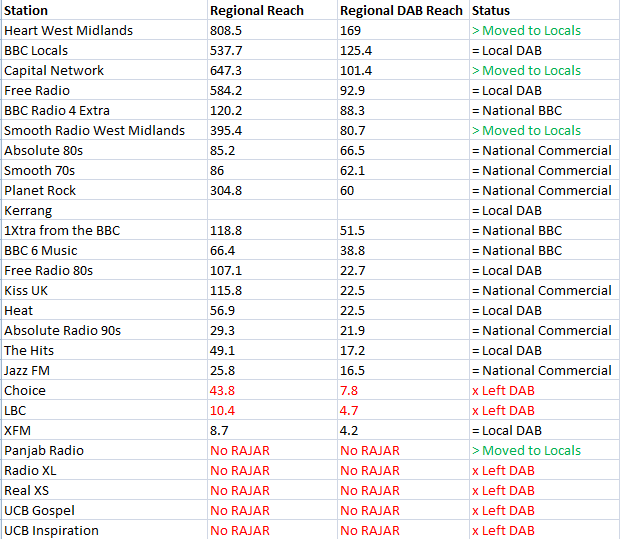The width and height of the screenshot is (620, 539).
Task: Select the Jazz FM cell
Action: (104, 370)
